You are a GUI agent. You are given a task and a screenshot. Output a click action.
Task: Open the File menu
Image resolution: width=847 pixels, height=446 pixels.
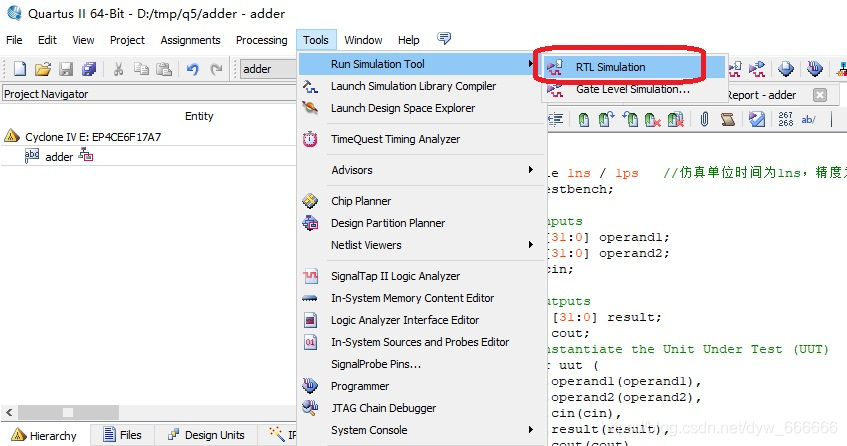[14, 40]
